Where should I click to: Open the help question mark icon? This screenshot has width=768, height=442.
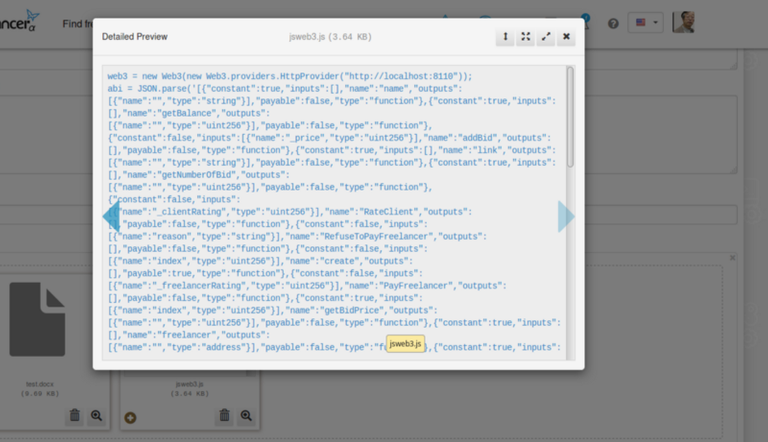pyautogui.click(x=613, y=24)
